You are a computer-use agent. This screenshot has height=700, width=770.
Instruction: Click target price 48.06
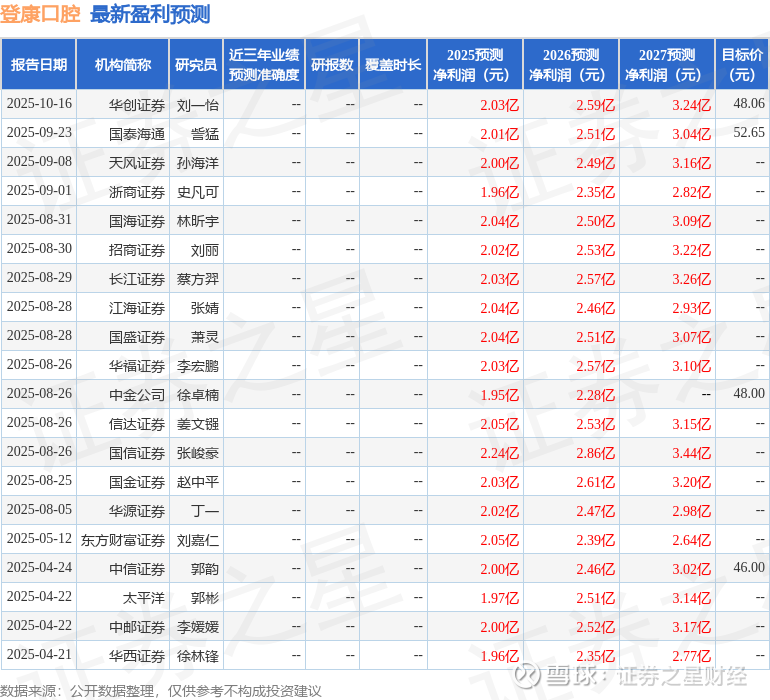749,104
